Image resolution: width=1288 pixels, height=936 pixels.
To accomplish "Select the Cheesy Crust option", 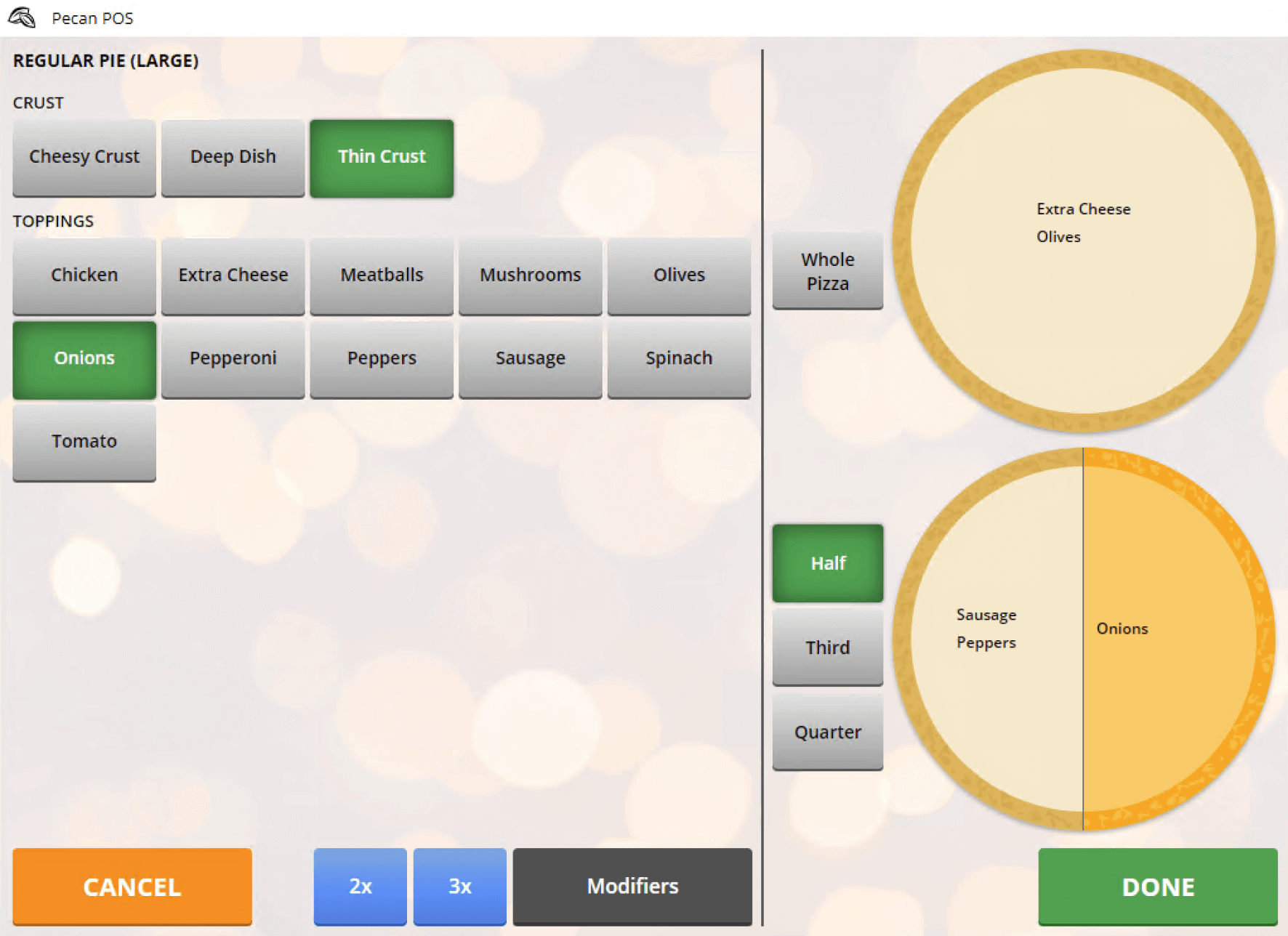I will 84,157.
